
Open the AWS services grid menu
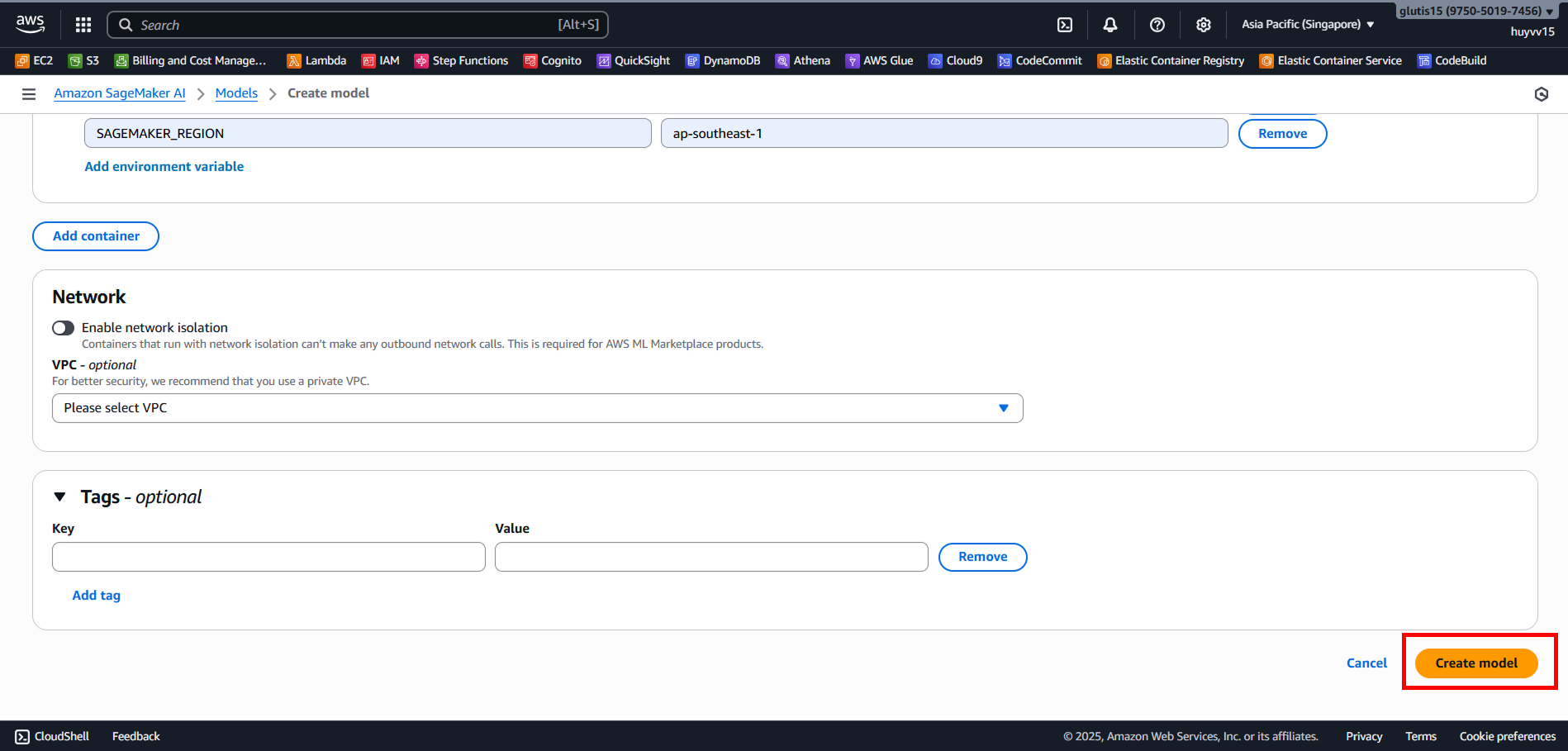point(83,25)
